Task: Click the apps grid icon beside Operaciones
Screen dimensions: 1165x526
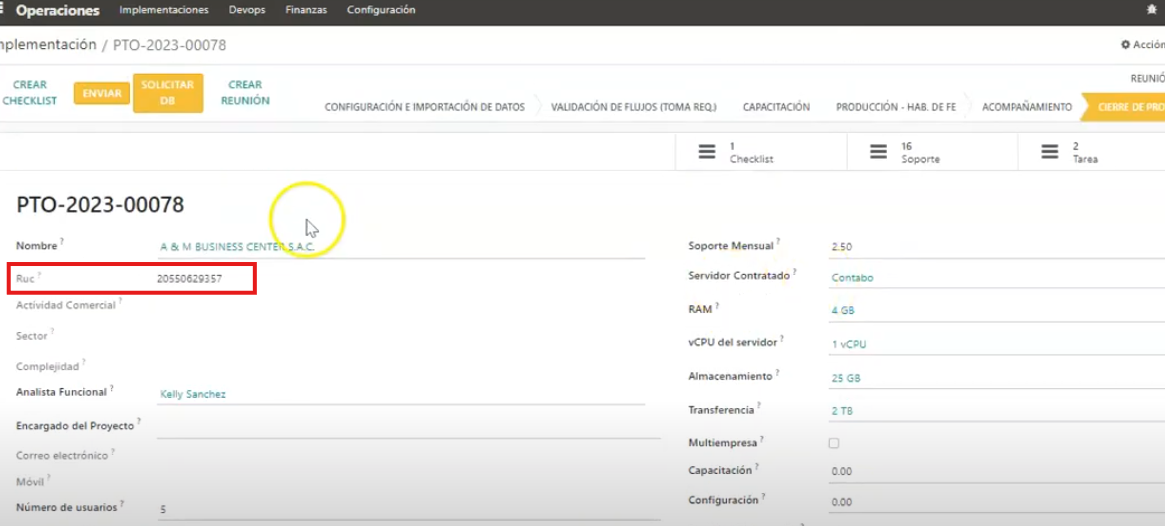Action: click(3, 10)
